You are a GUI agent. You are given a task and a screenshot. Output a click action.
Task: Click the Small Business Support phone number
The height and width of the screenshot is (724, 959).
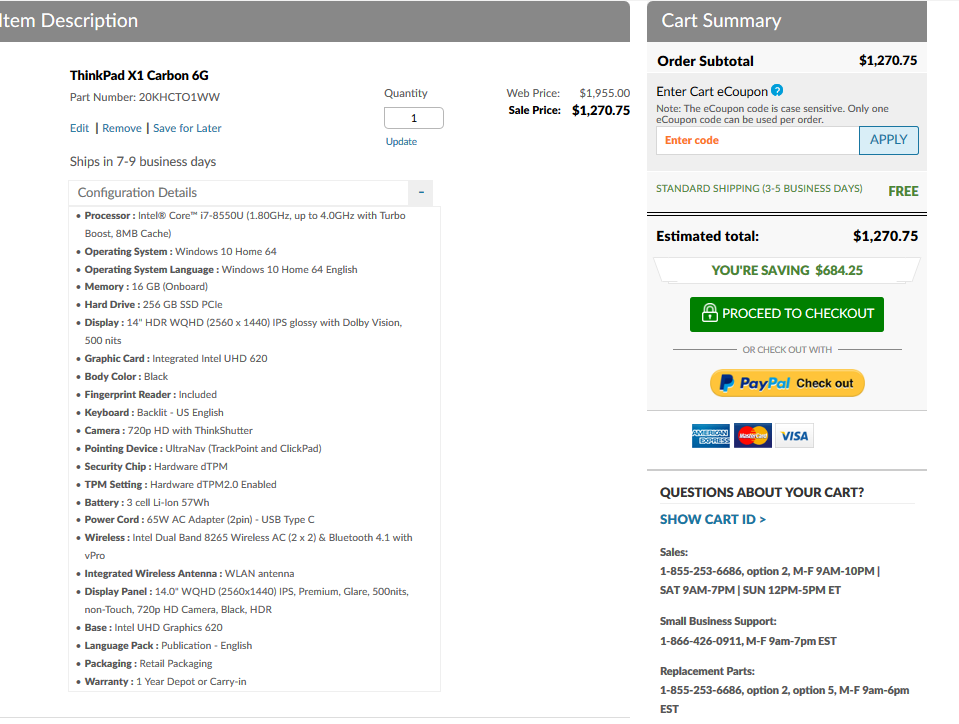[x=748, y=641]
